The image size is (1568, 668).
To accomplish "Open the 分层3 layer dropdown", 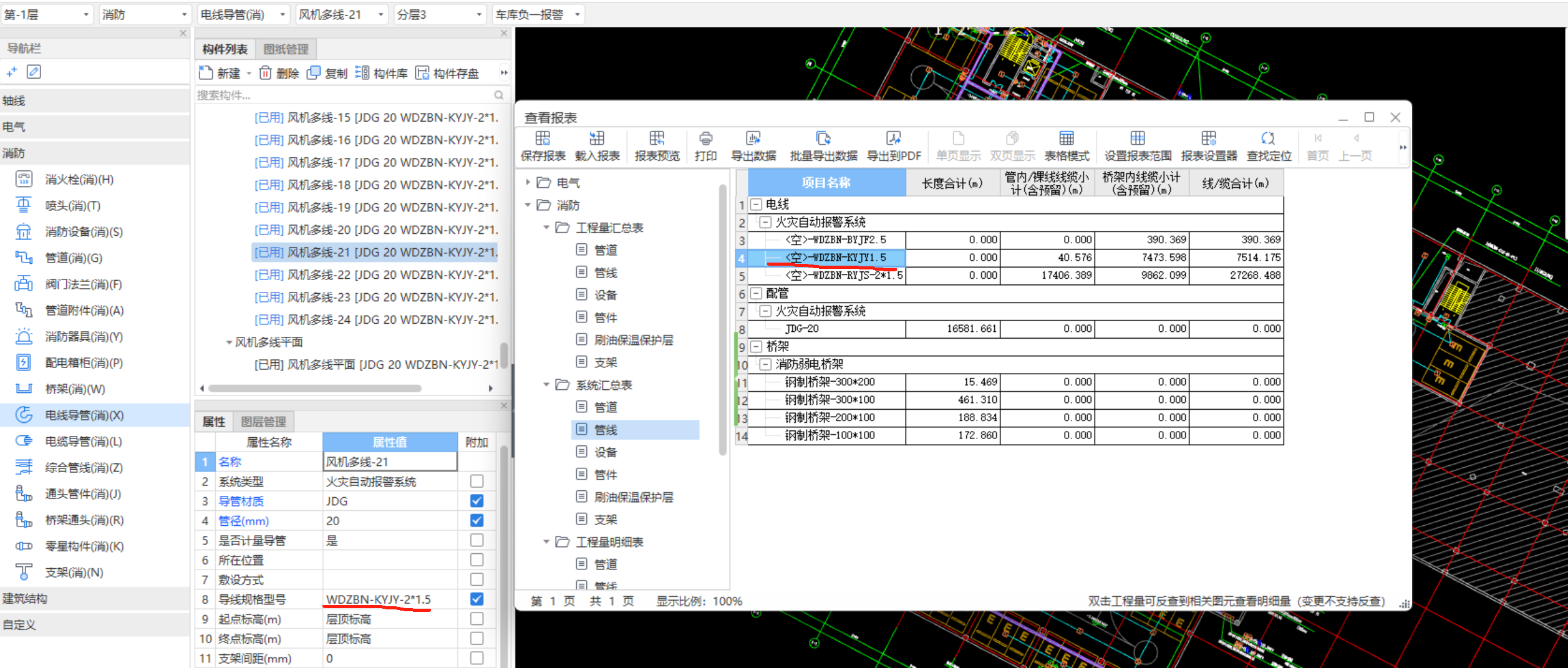I will (440, 14).
